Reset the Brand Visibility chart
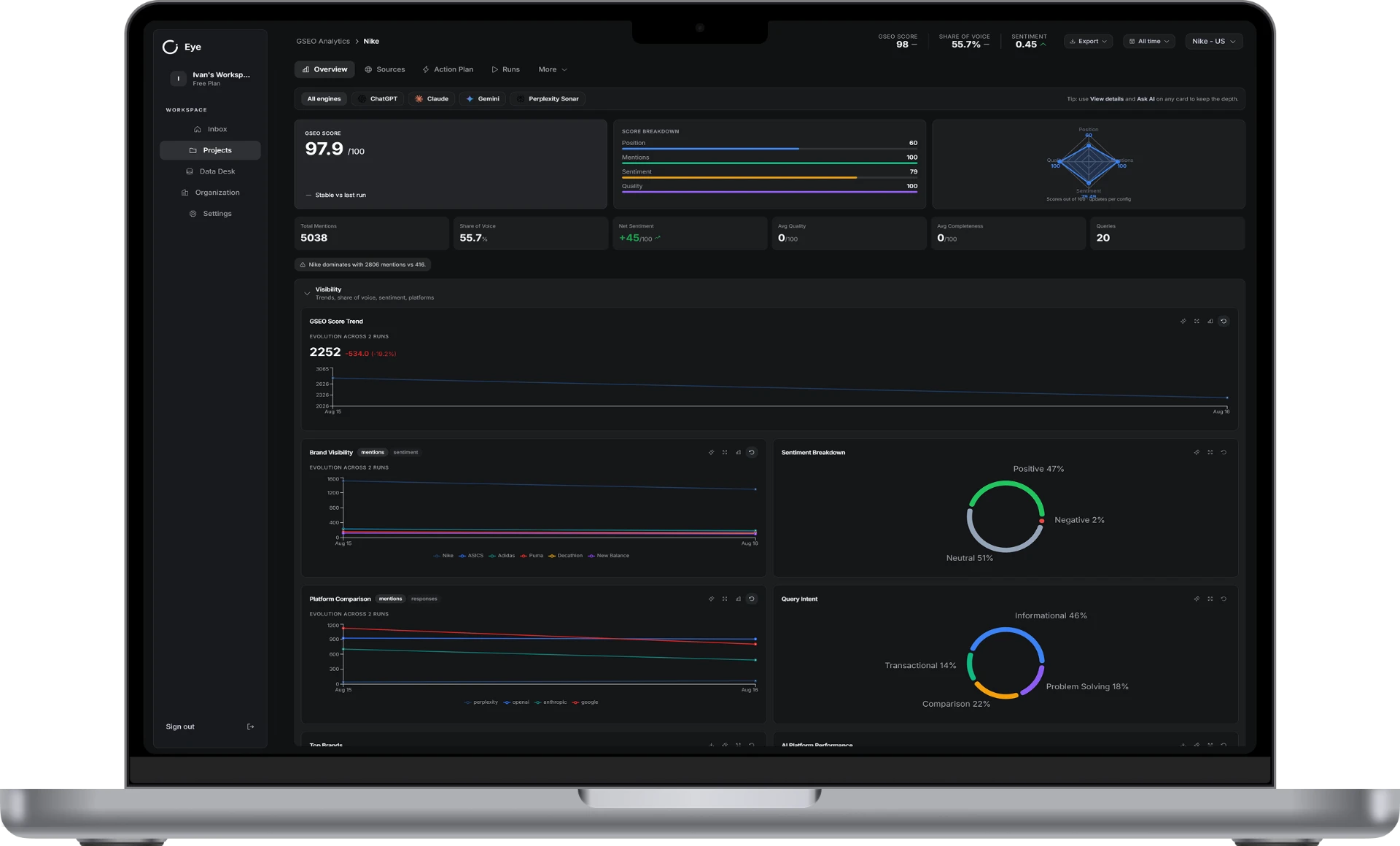 752,452
